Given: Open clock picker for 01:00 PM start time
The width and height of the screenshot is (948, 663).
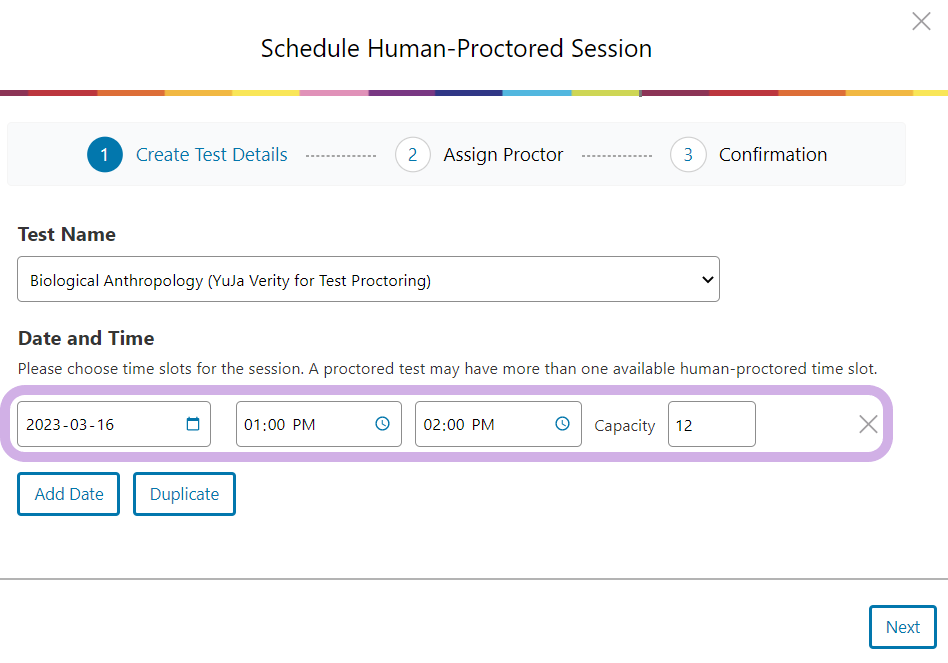Looking at the screenshot, I should 382,424.
